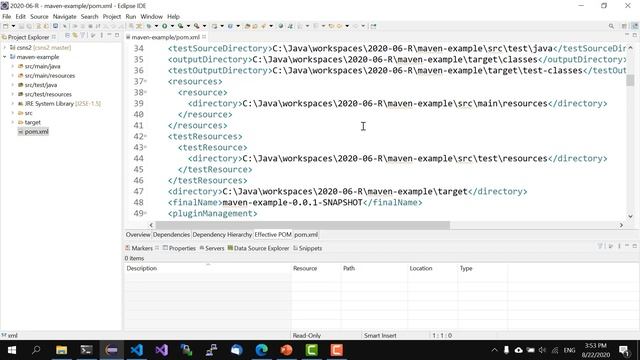Expand the target folder
The image size is (640, 360).
[x=13, y=122]
